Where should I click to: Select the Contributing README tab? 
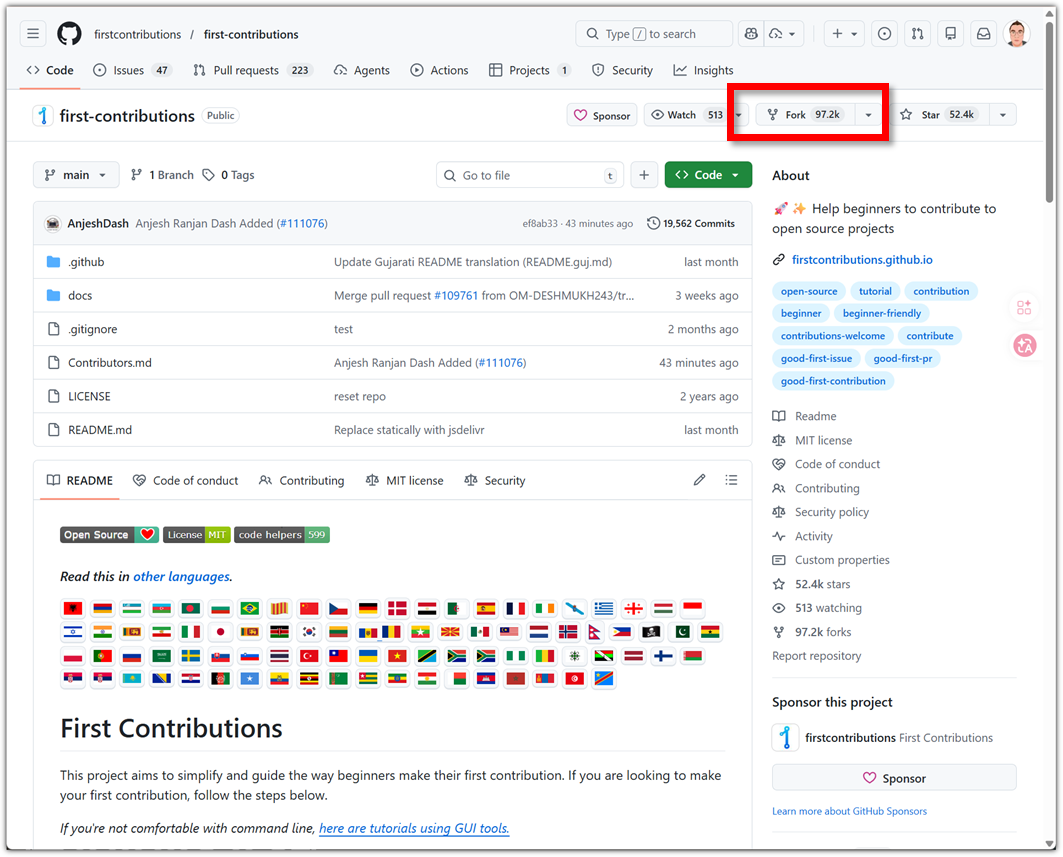coord(302,481)
